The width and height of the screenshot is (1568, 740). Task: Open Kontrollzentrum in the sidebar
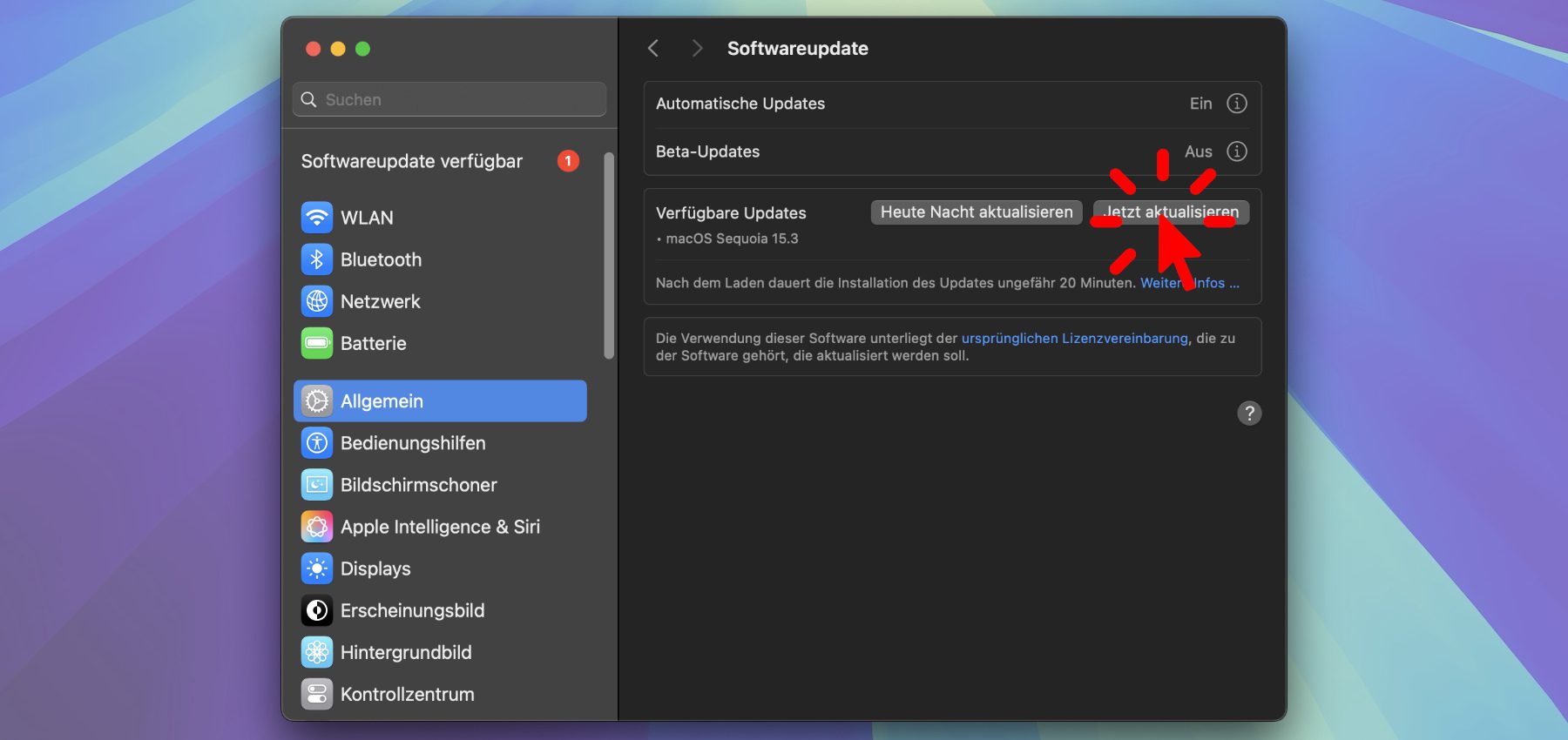click(407, 694)
